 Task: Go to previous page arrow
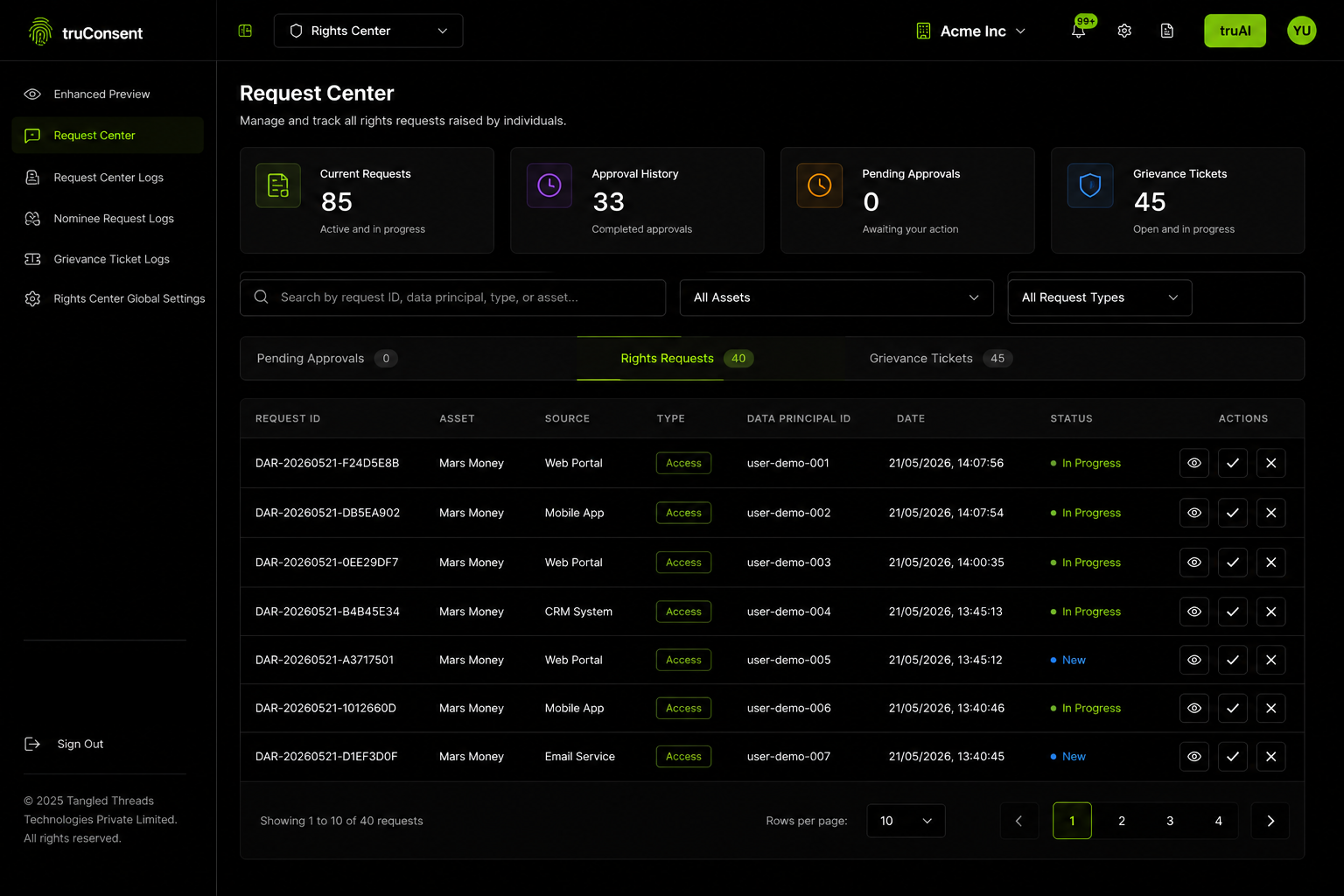tap(1019, 821)
